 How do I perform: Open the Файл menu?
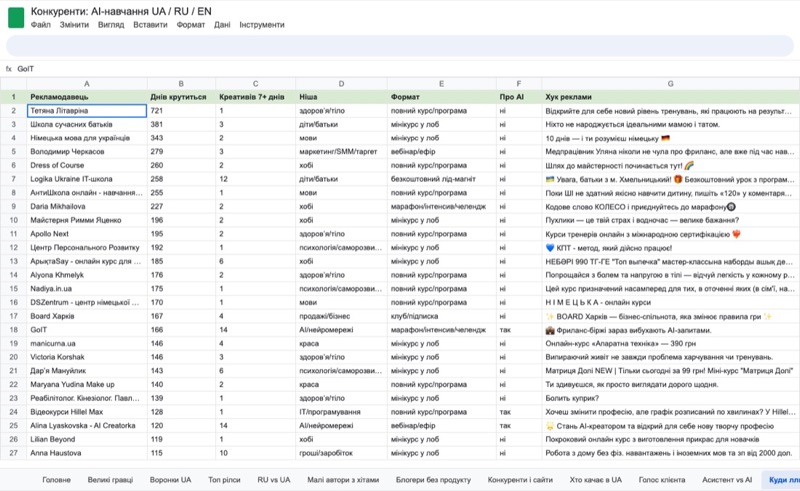[x=41, y=24]
